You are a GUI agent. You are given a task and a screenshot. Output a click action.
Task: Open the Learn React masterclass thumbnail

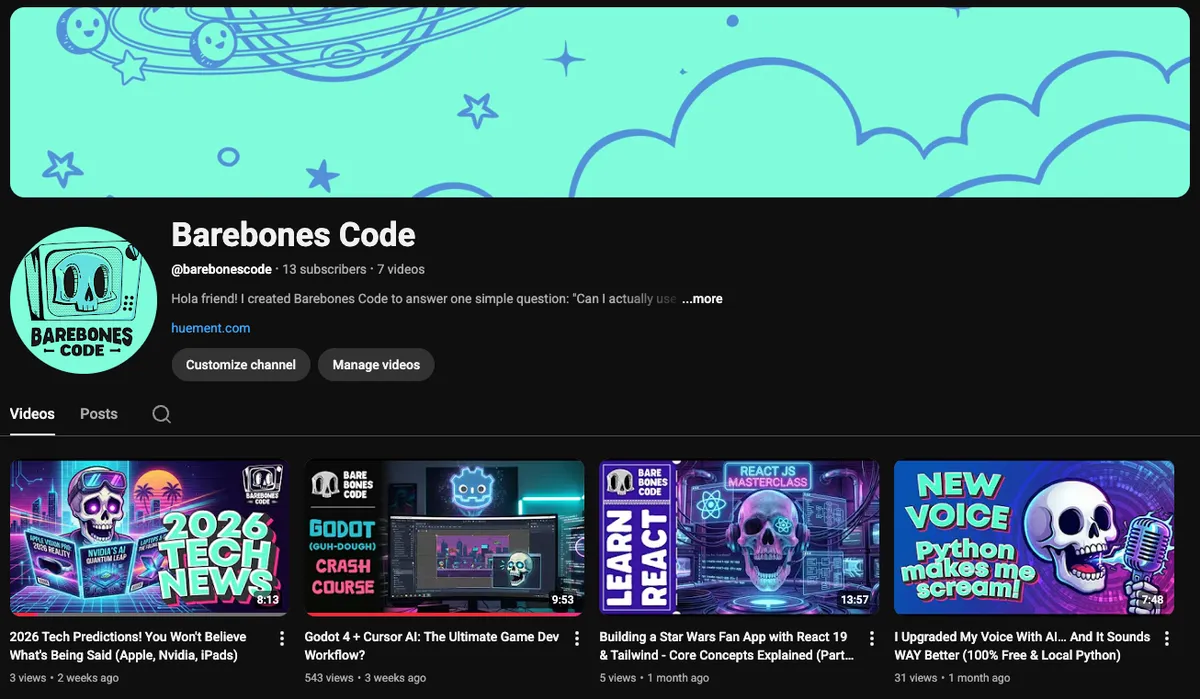point(739,537)
